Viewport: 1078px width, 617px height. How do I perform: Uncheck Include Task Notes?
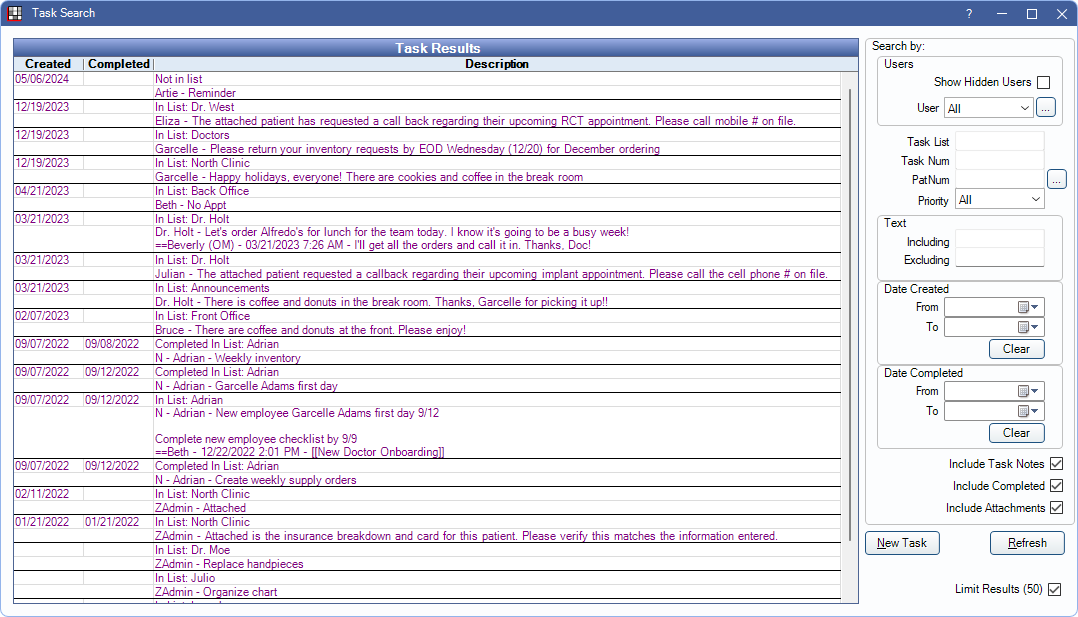pos(1056,464)
